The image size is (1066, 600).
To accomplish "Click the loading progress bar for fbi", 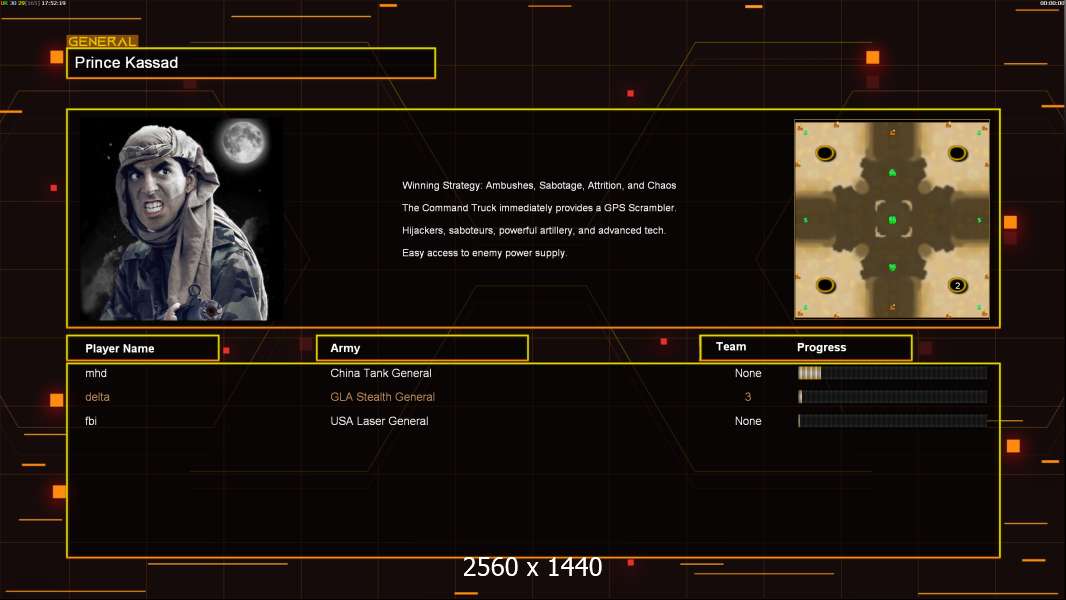I will (893, 421).
